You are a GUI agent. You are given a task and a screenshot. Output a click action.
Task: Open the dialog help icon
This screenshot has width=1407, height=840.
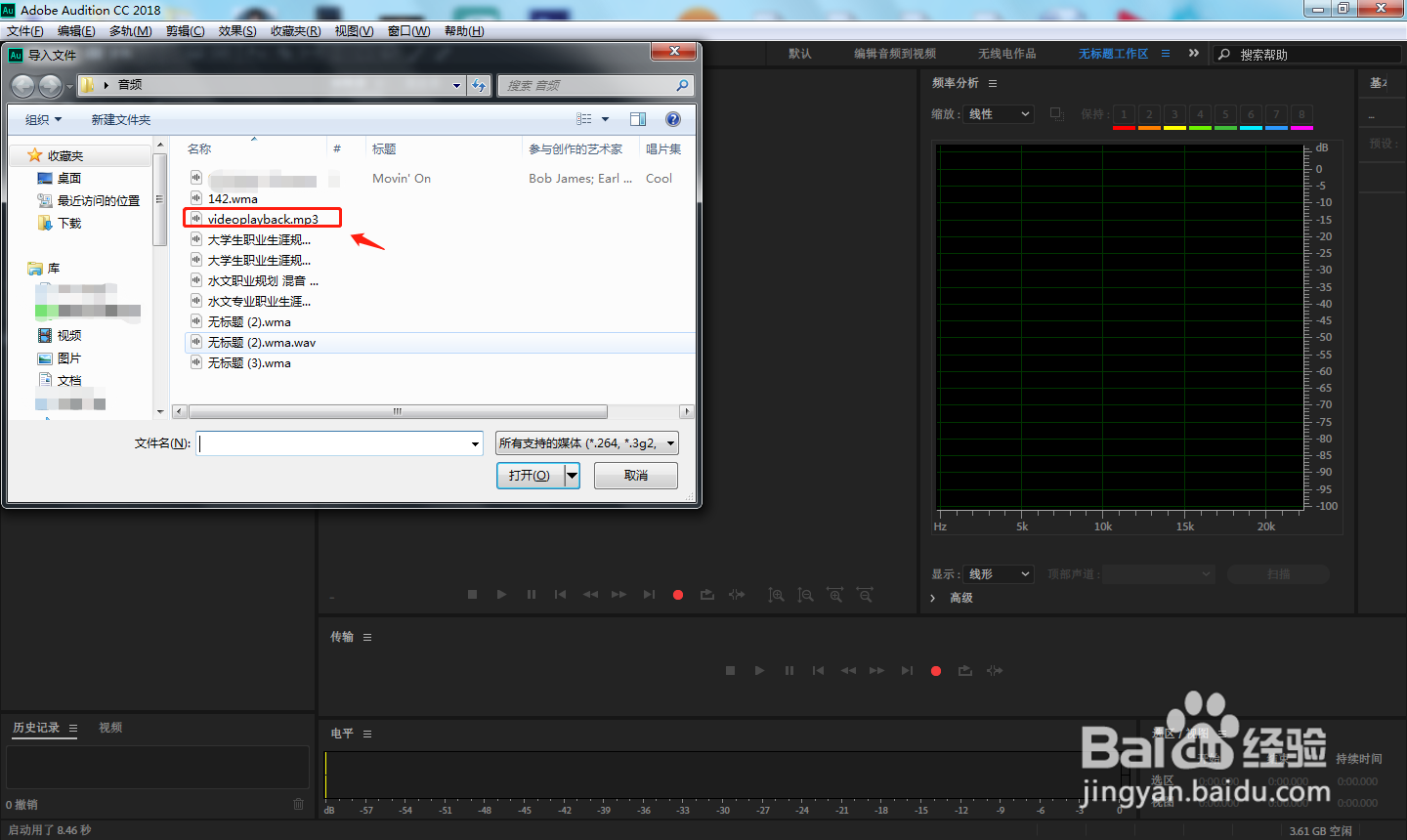tap(673, 119)
